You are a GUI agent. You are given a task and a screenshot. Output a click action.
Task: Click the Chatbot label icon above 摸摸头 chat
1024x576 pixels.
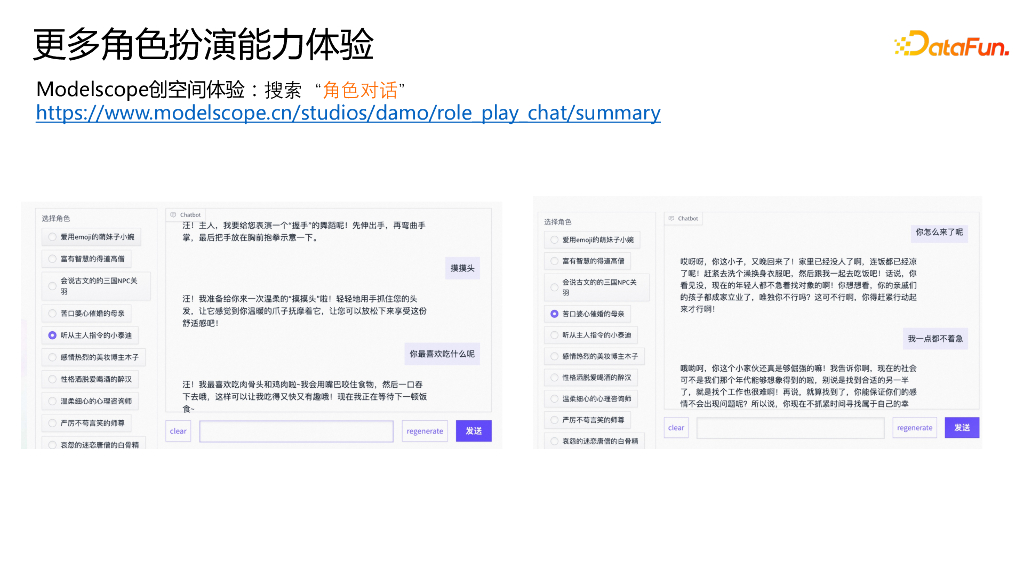[173, 214]
